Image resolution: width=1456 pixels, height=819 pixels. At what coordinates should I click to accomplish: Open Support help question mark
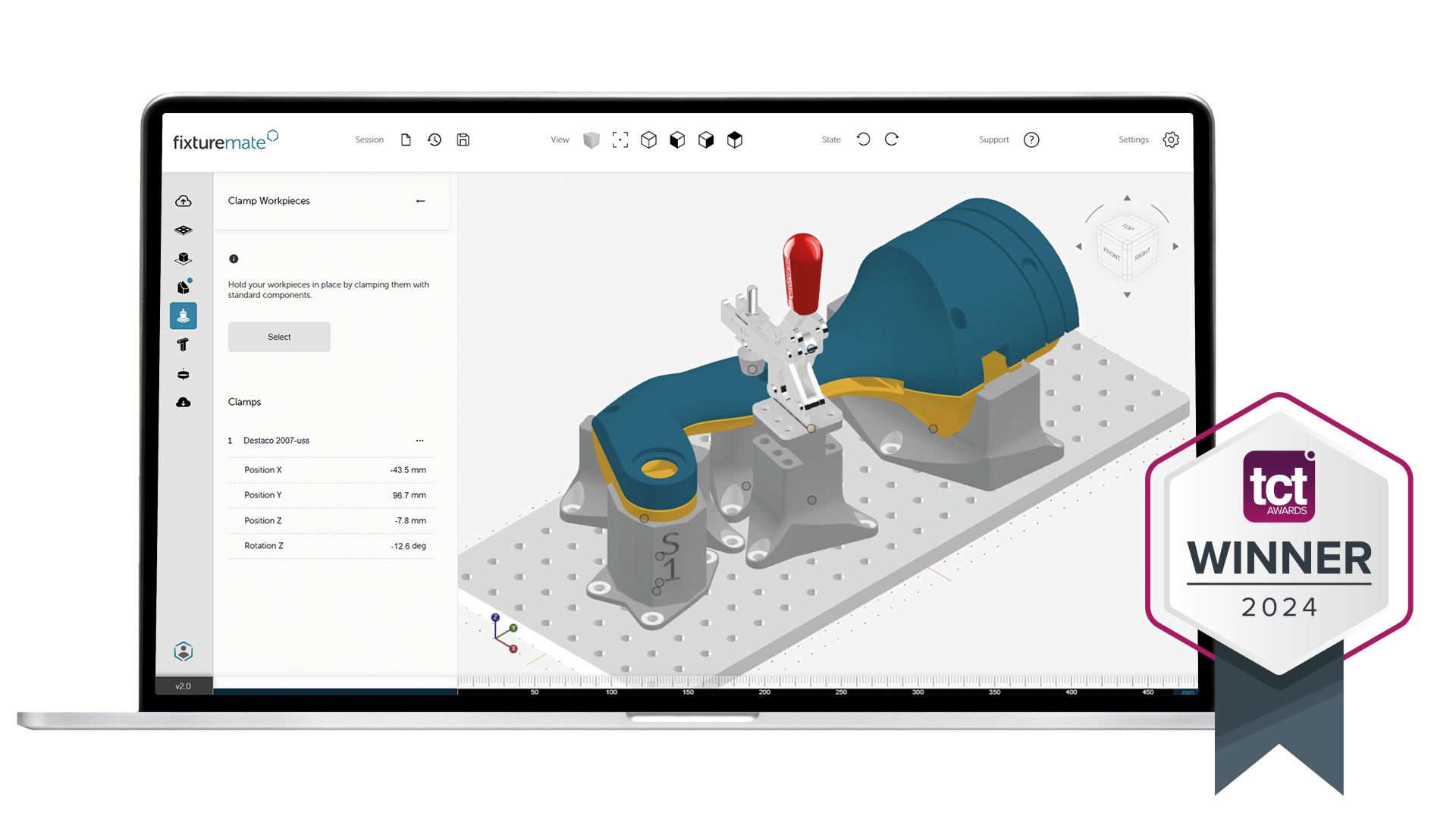(x=1031, y=140)
